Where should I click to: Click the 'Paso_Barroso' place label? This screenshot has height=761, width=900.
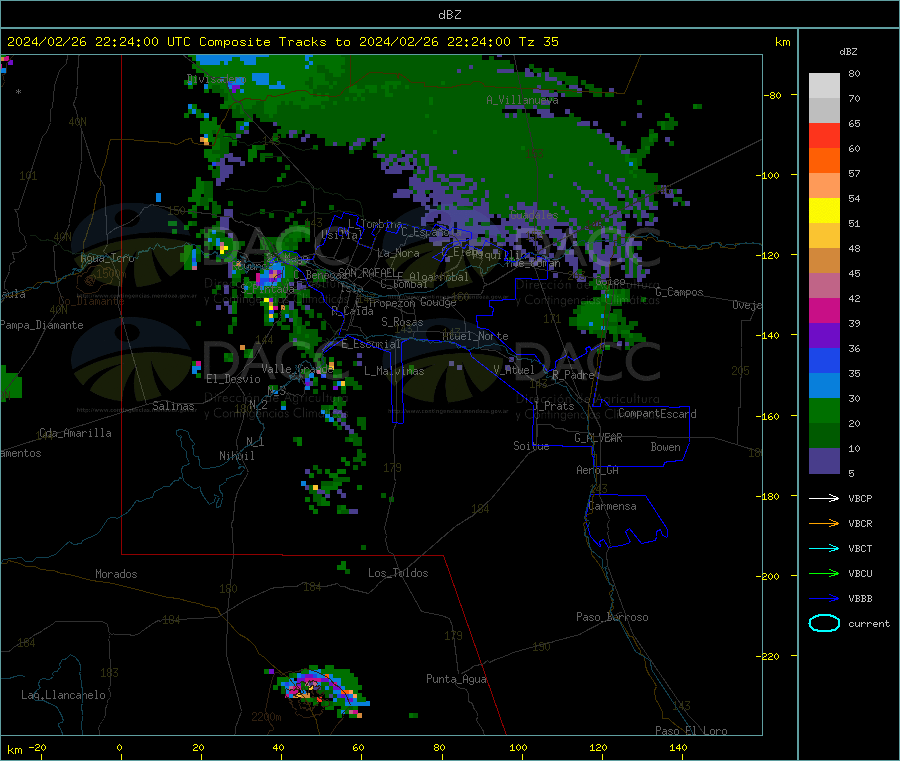click(x=612, y=617)
